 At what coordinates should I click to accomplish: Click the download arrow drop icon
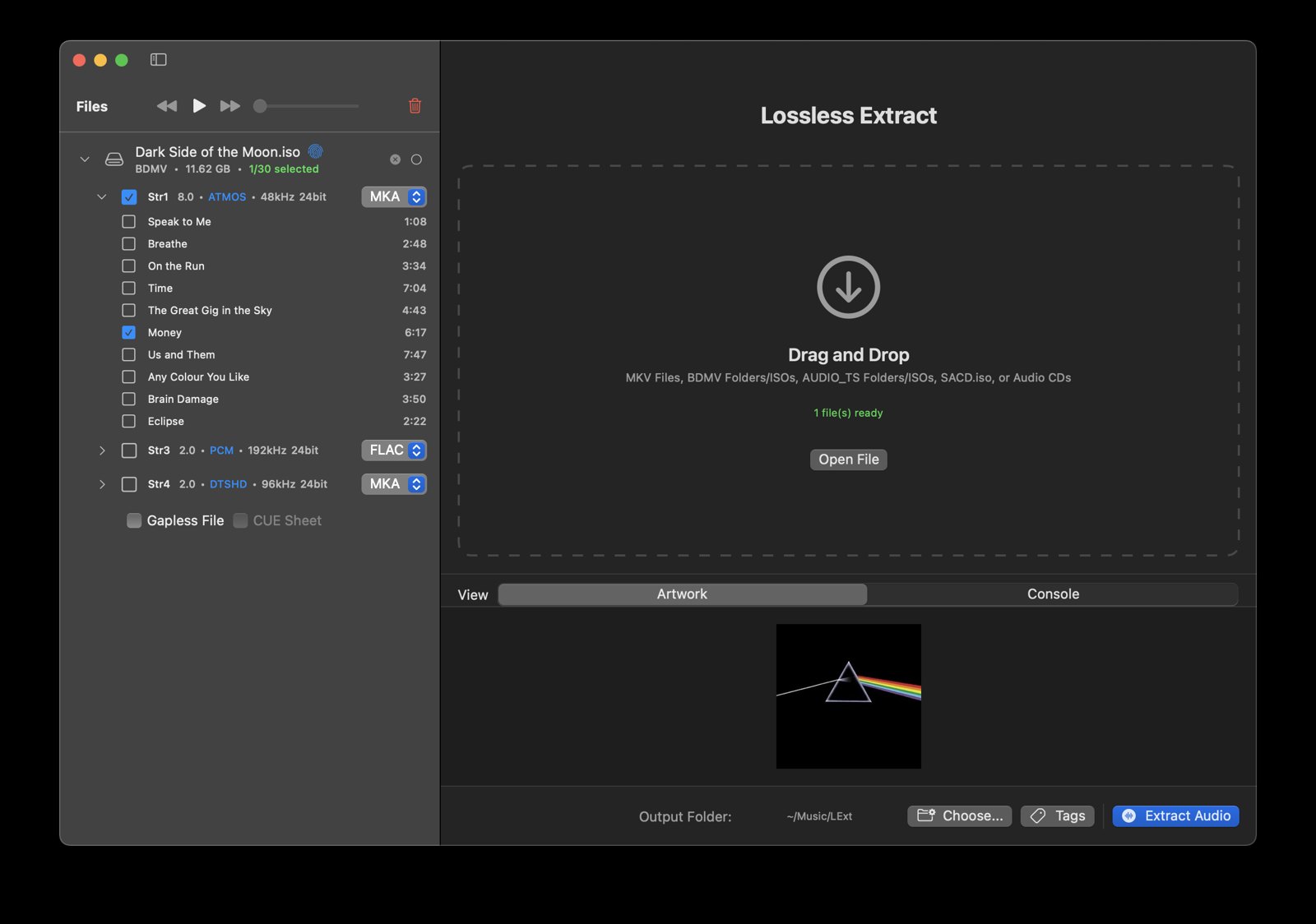[849, 287]
